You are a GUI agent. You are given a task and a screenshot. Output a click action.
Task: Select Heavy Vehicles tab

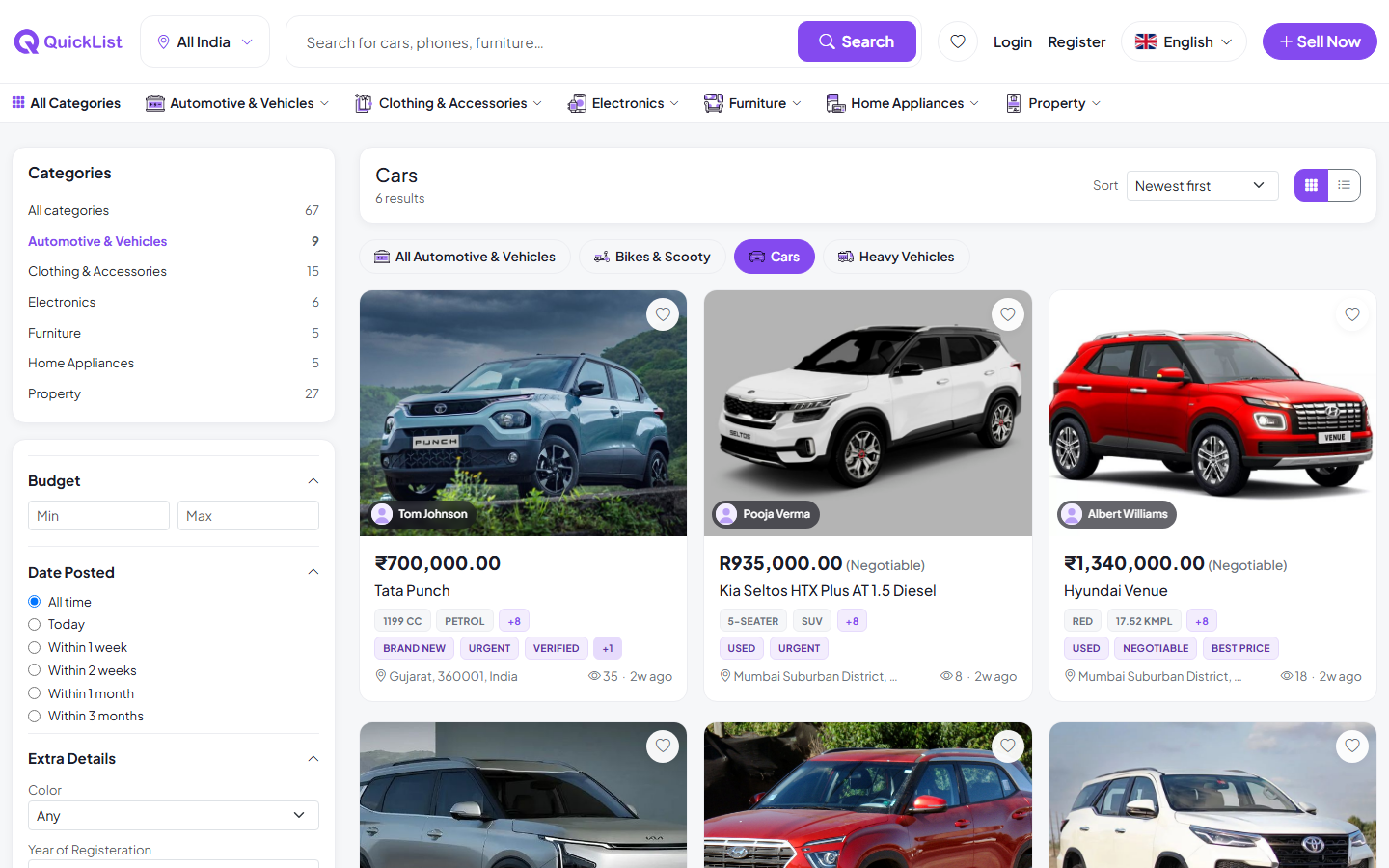coord(896,257)
